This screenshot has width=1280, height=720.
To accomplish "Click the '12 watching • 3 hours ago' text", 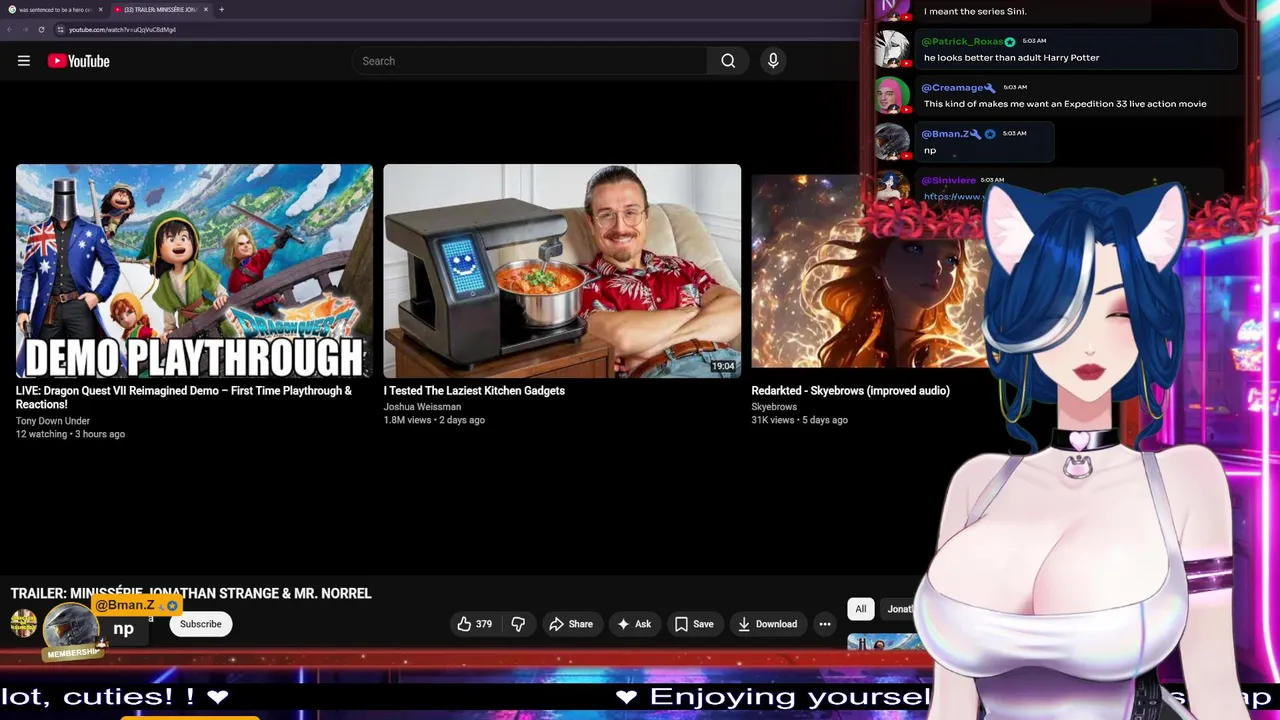I will point(70,434).
